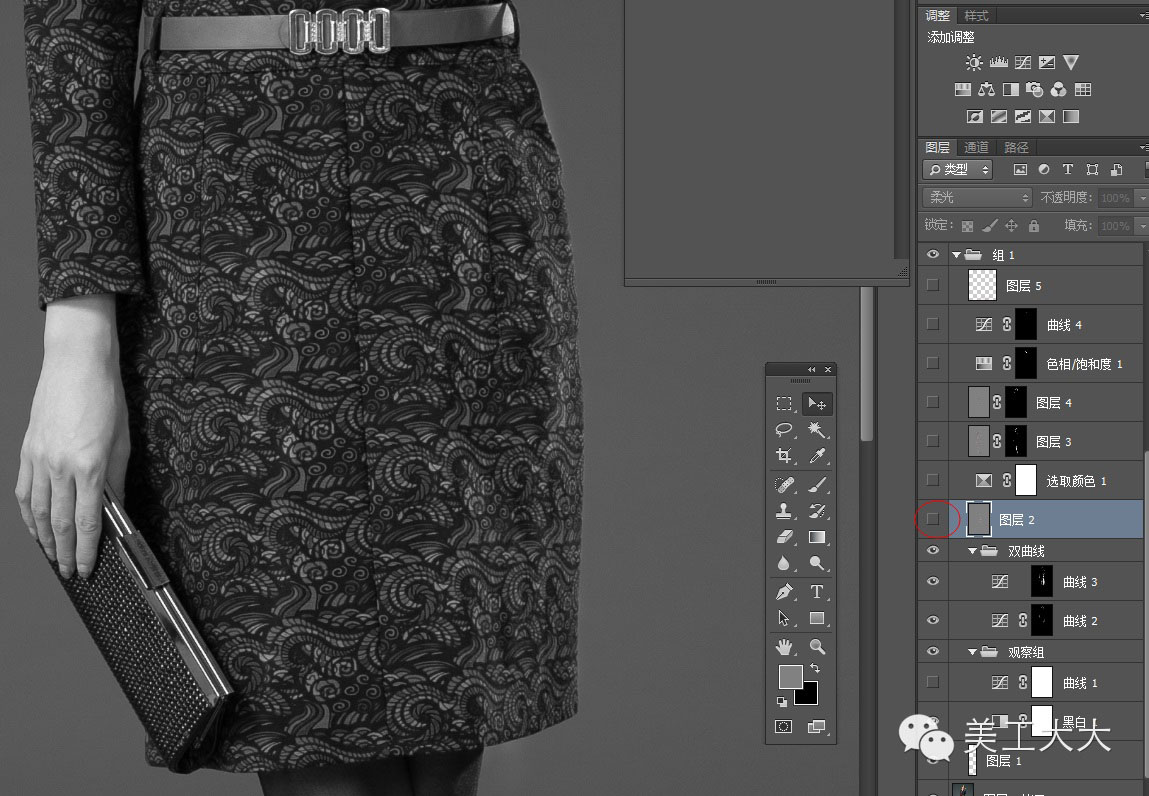1149x796 pixels.
Task: Add a Color Balance adjustment
Action: tap(987, 89)
